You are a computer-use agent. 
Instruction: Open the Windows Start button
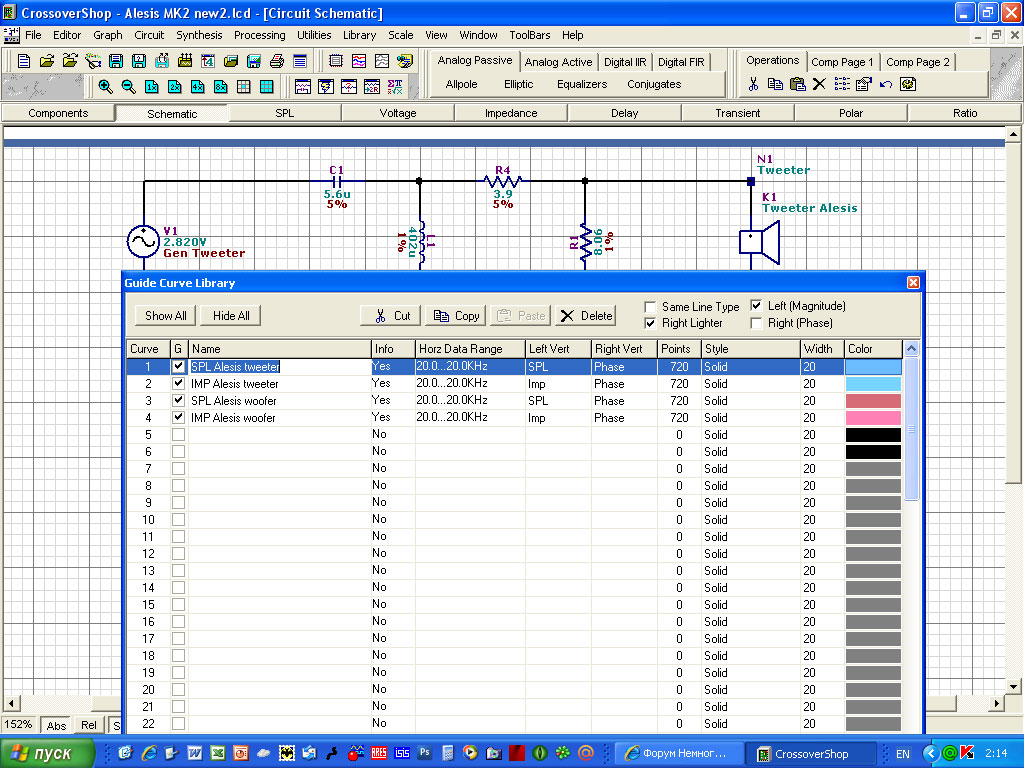tap(47, 753)
